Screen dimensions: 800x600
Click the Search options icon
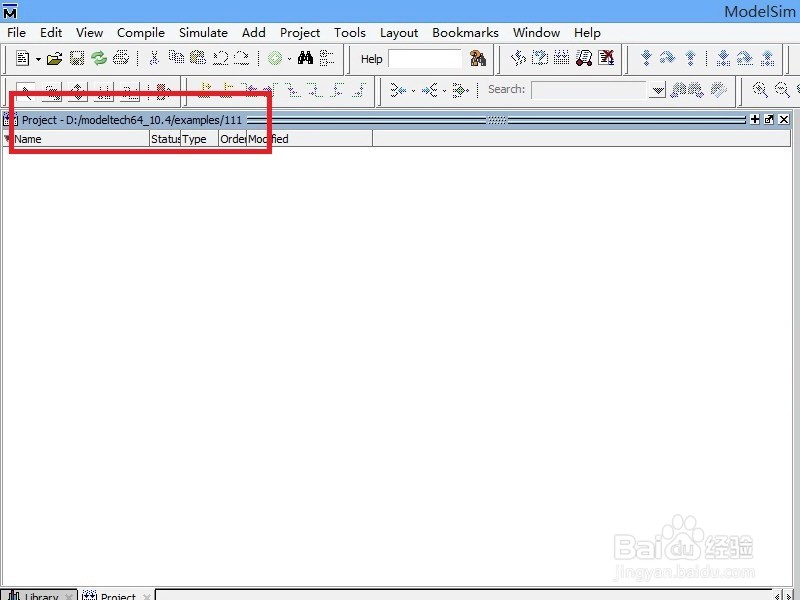[718, 90]
